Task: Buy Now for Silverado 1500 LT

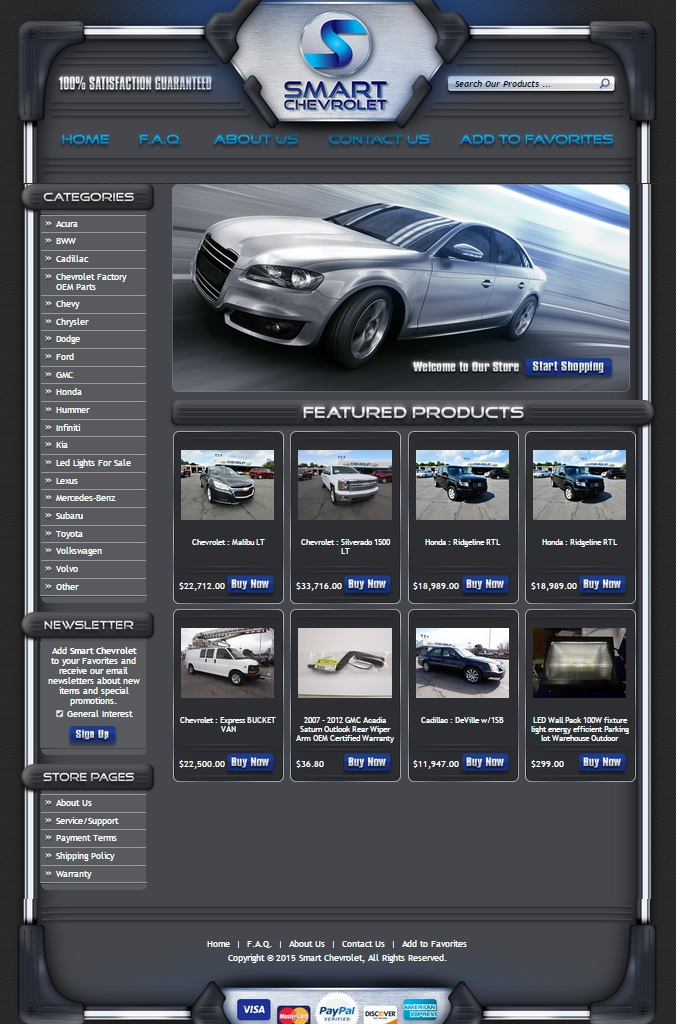Action: coord(367,584)
